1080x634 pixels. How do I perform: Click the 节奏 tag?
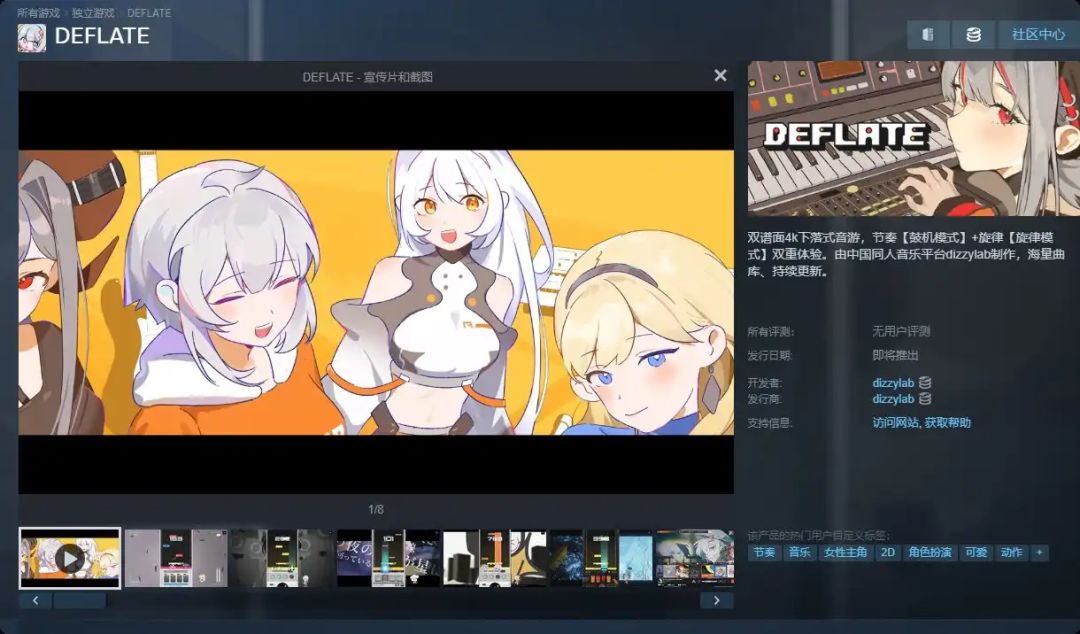click(x=764, y=553)
